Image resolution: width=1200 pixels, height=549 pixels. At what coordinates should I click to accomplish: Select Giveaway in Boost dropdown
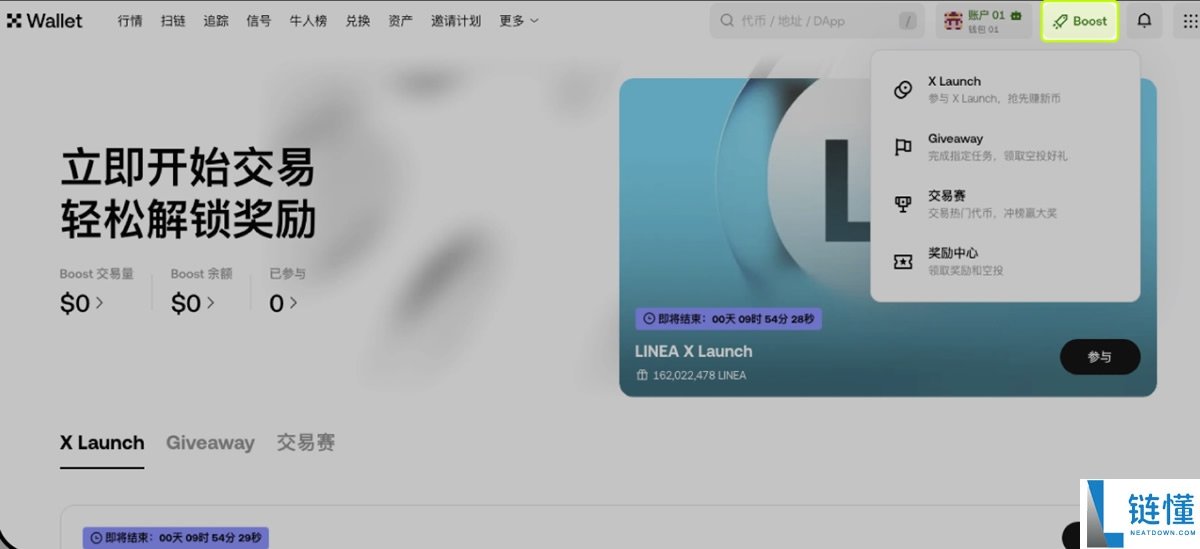[1005, 147]
